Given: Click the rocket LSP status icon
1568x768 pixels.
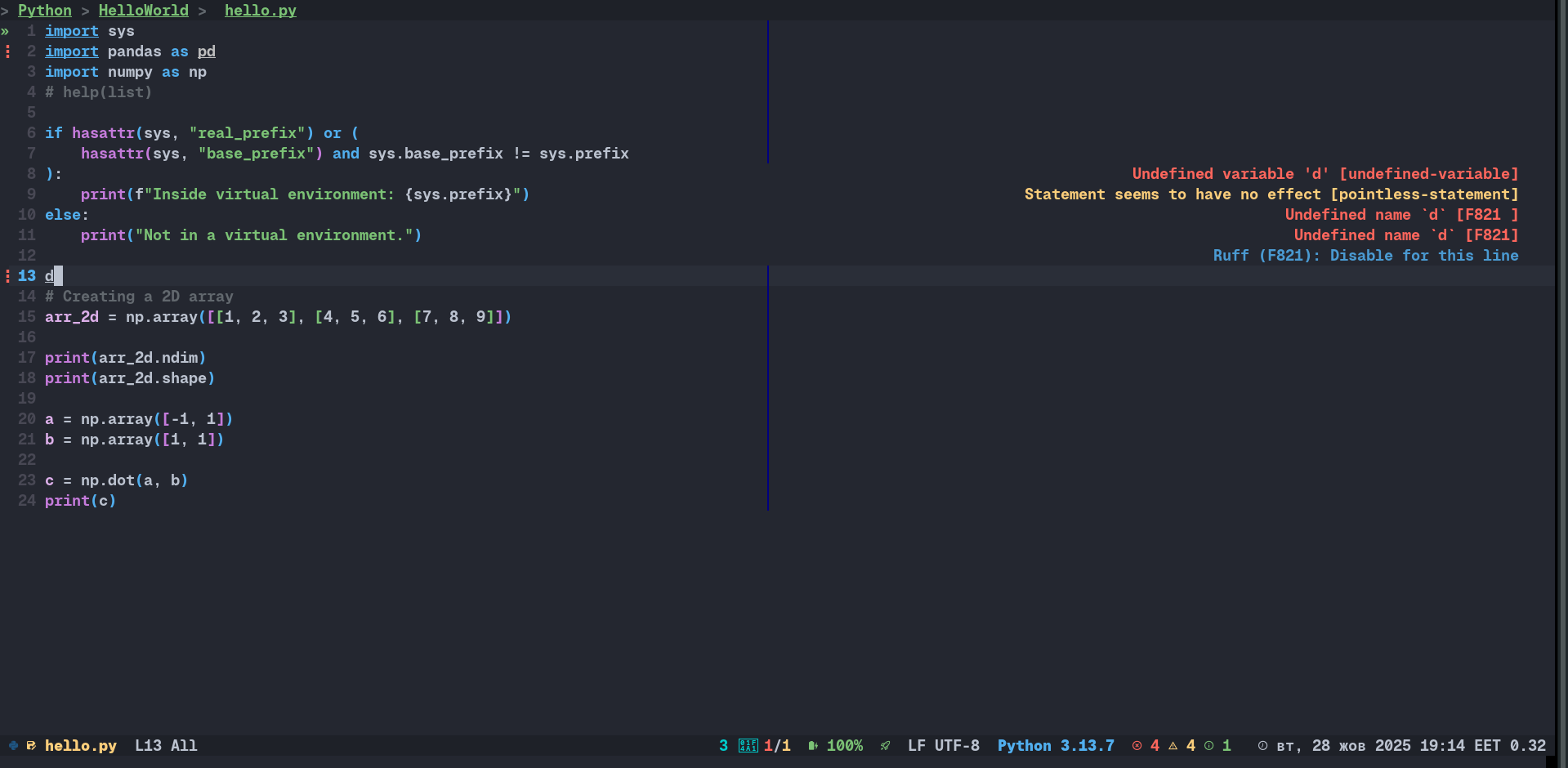Looking at the screenshot, I should click(885, 745).
